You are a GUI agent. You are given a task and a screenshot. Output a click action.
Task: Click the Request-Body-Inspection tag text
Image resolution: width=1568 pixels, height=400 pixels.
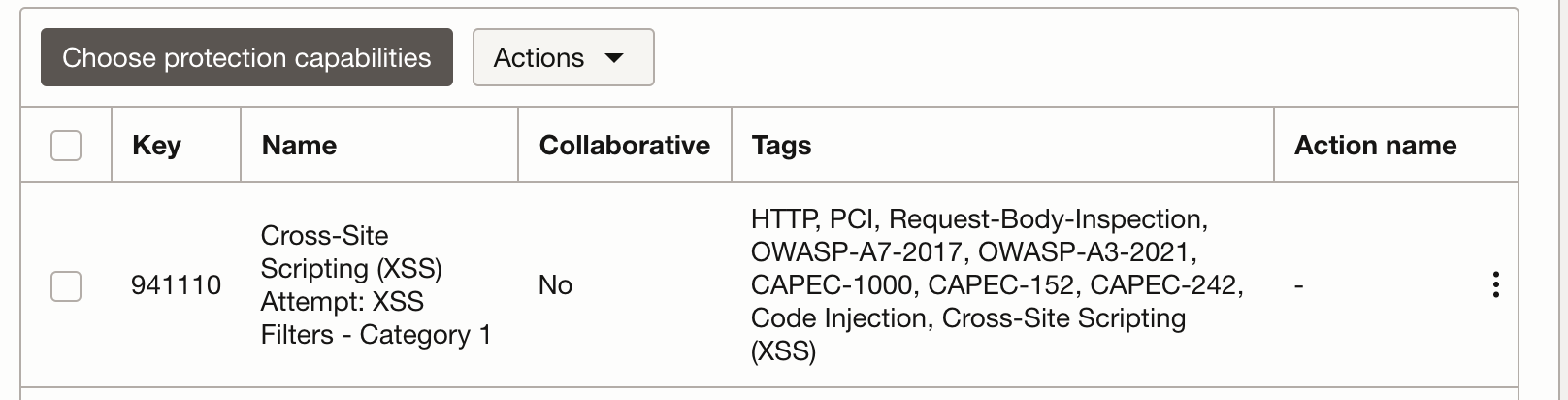[1047, 219]
